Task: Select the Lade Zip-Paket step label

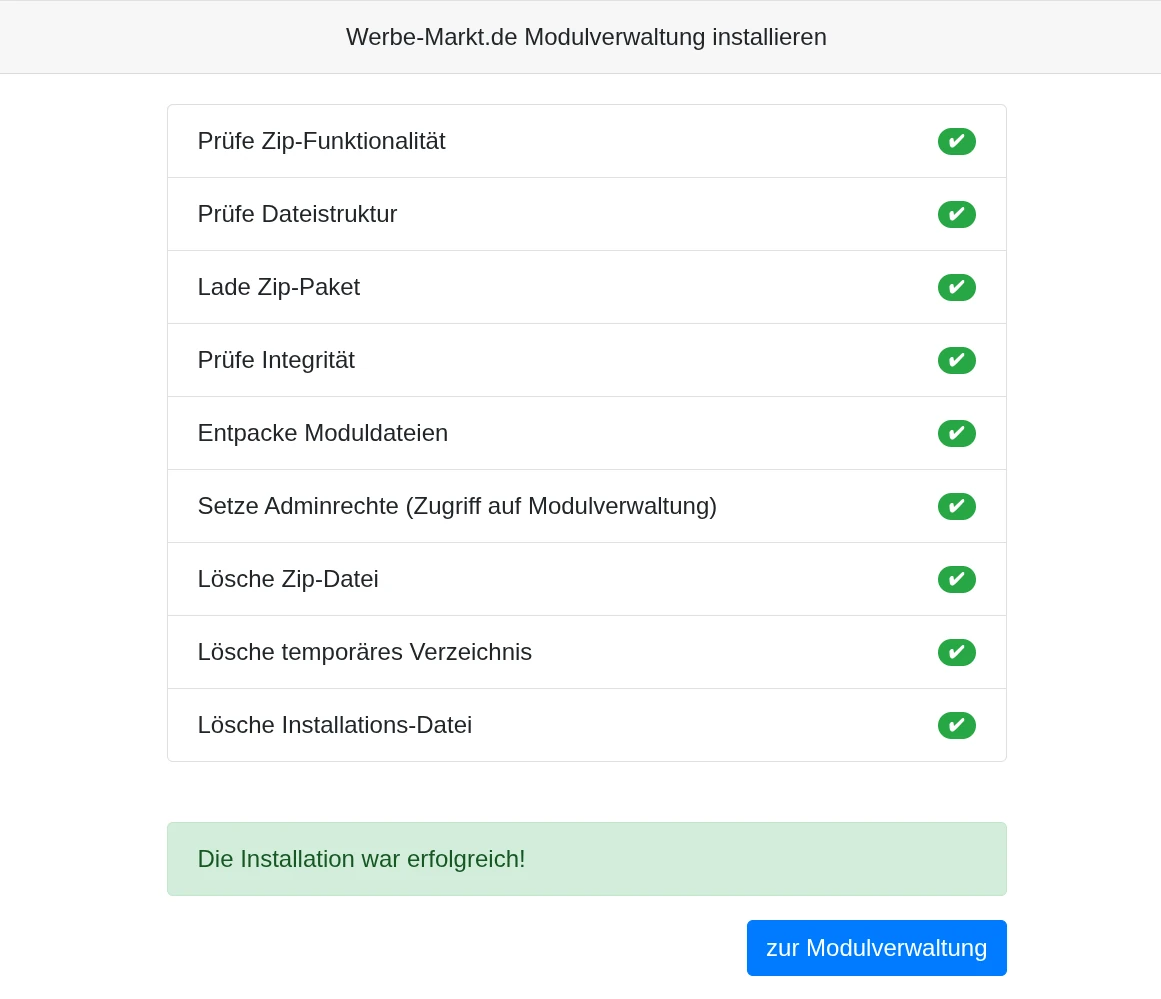Action: 278,287
